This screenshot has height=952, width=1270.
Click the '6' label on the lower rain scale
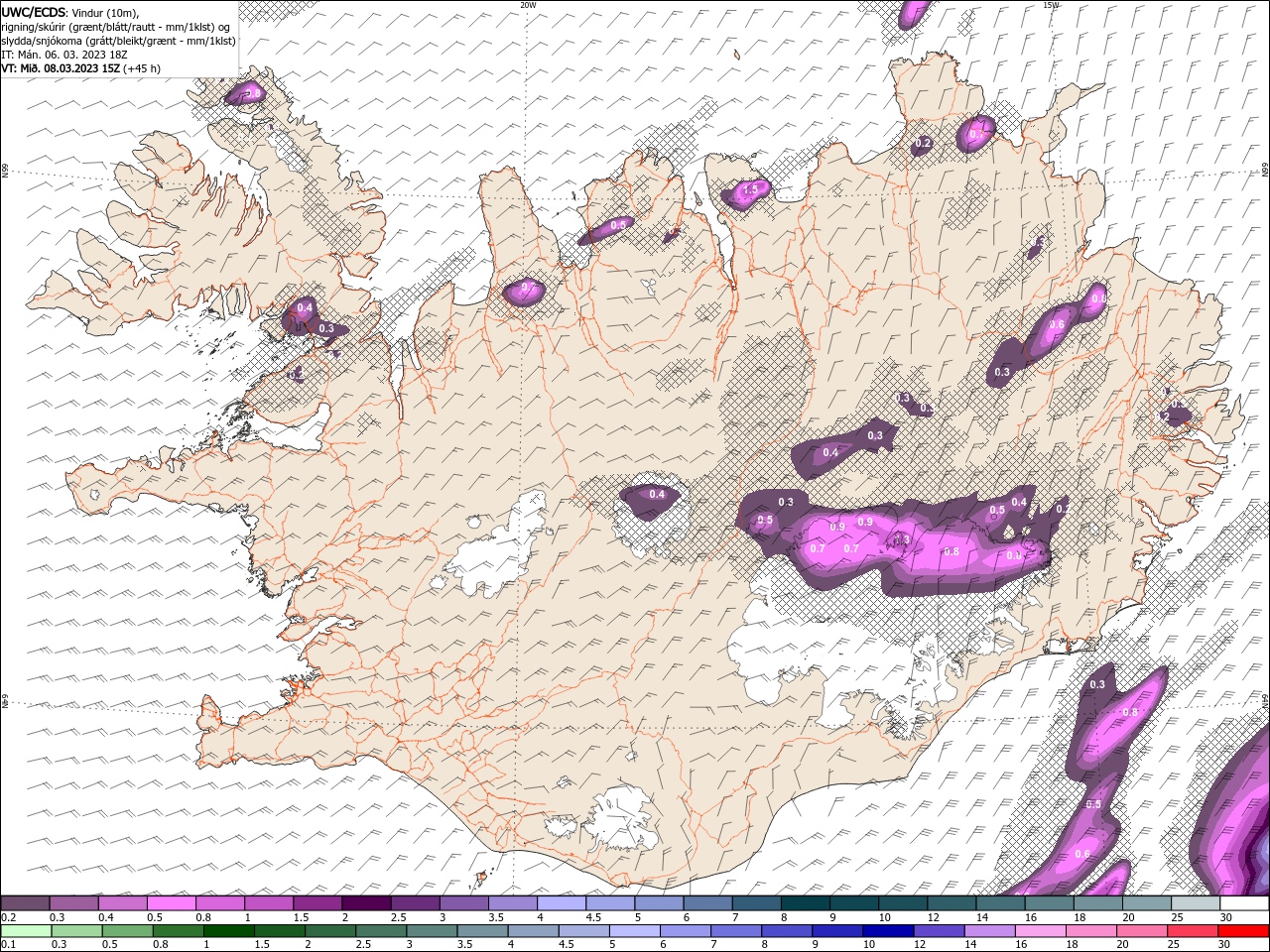point(662,944)
